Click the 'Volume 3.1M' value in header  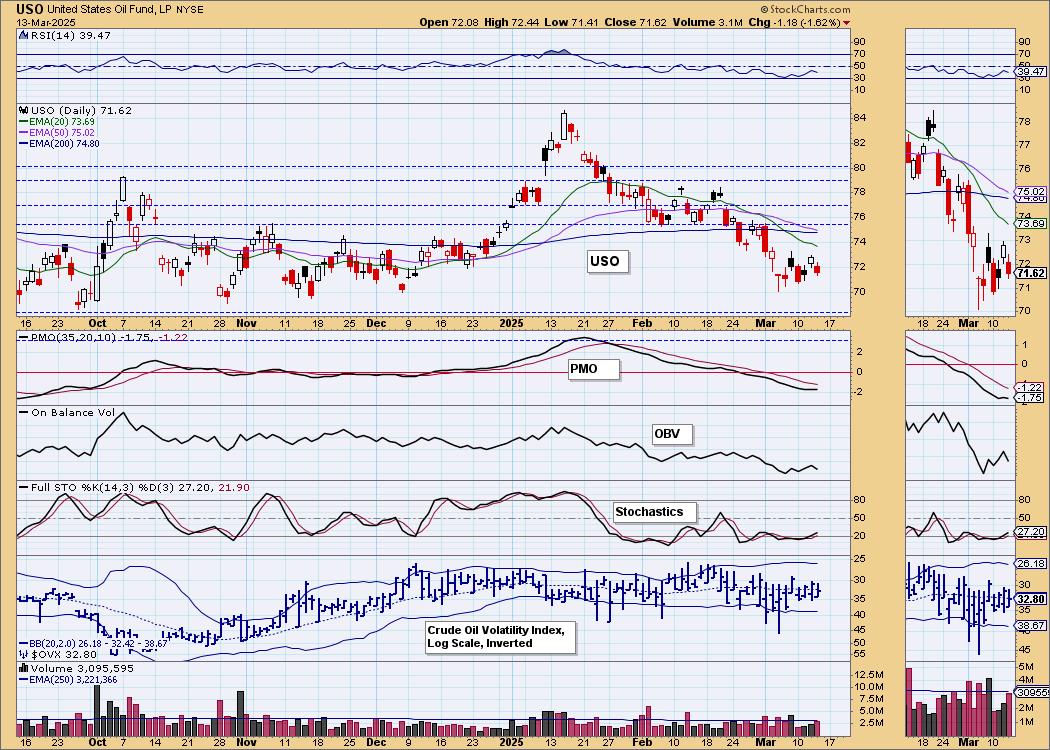click(x=708, y=22)
